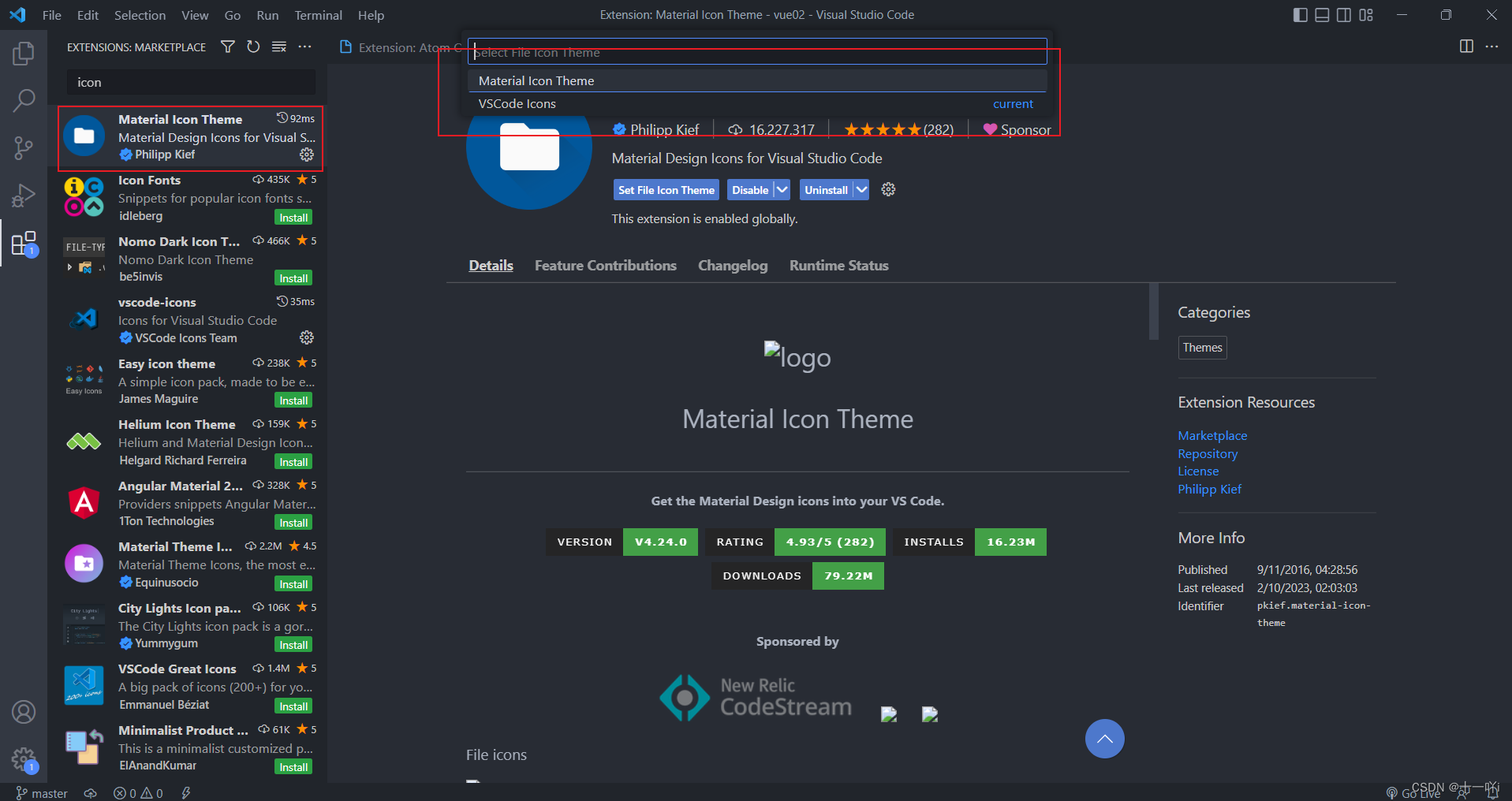Open the Details tab
Viewport: 1512px width, 801px height.
(x=491, y=266)
